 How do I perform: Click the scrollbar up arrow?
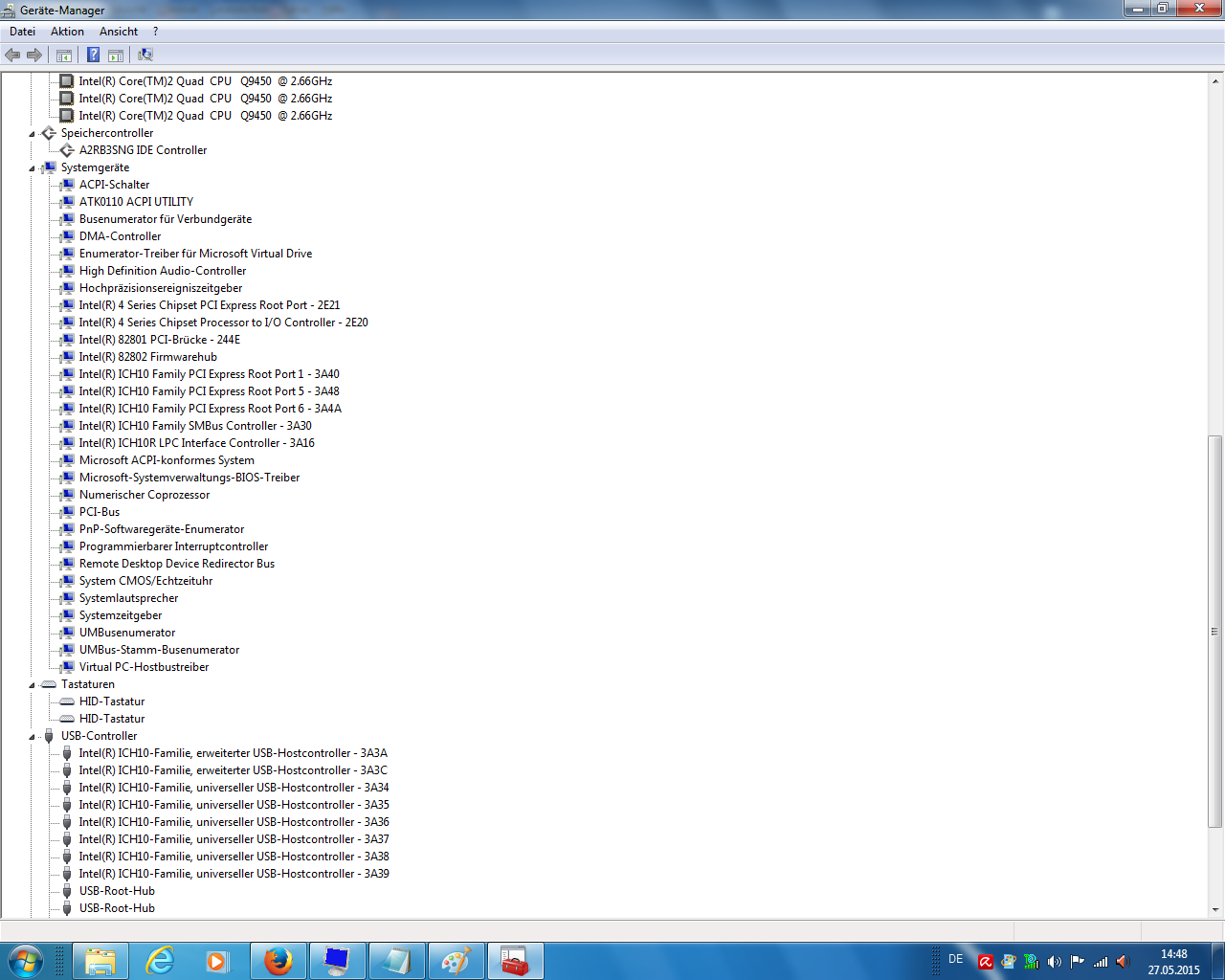click(1215, 81)
